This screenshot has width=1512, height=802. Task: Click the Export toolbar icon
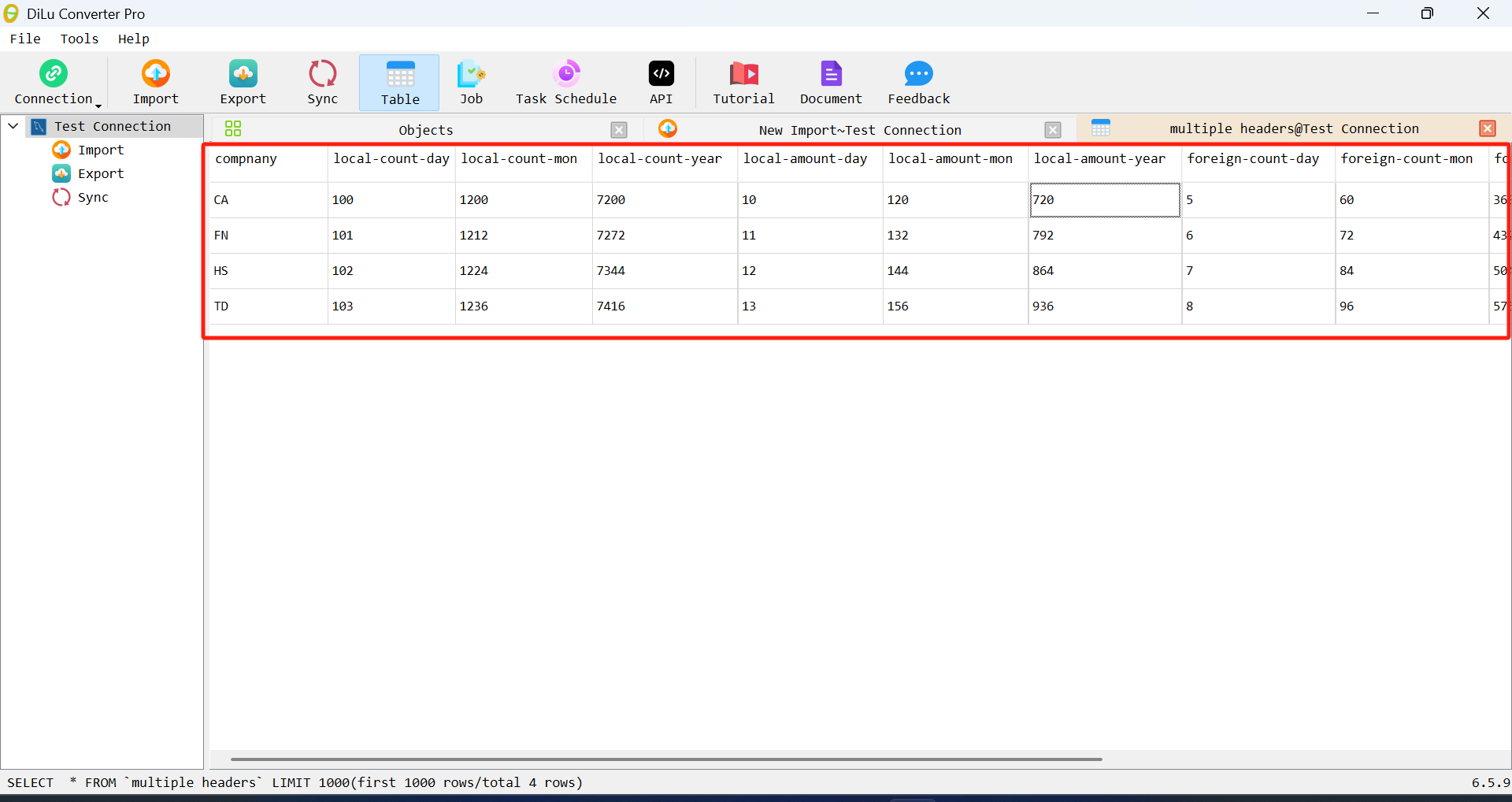(x=243, y=82)
